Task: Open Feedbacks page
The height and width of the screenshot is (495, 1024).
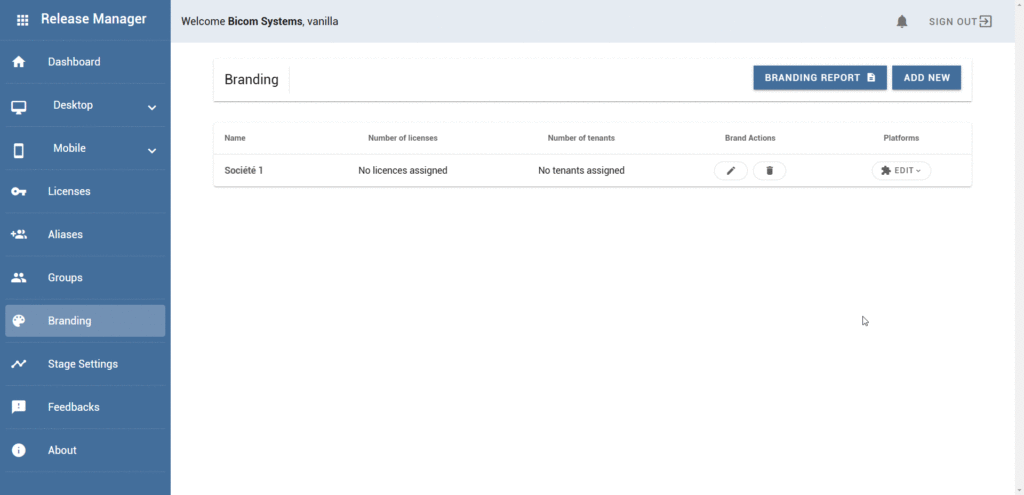Action: 85,407
